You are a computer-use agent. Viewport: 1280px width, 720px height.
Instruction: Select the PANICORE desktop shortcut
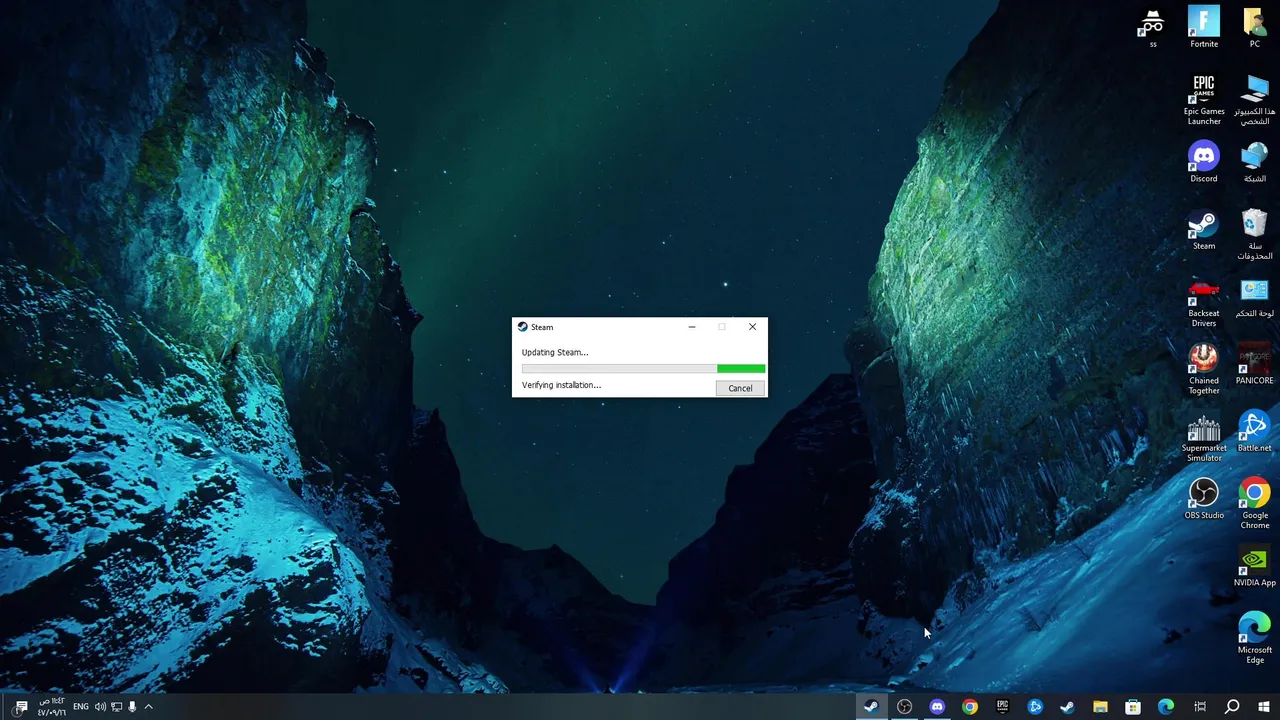pos(1254,365)
